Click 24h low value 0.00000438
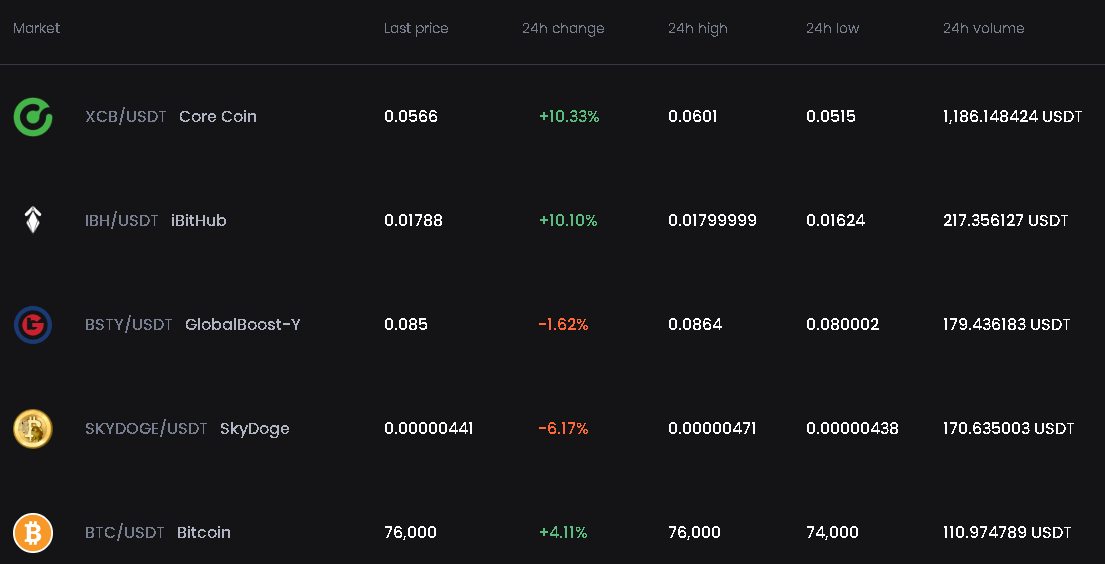This screenshot has height=564, width=1105. coord(852,428)
